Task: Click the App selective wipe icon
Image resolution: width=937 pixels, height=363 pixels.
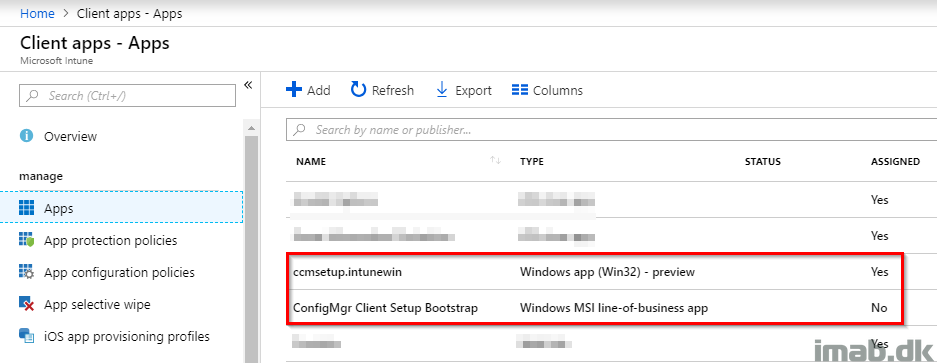Action: (x=26, y=304)
